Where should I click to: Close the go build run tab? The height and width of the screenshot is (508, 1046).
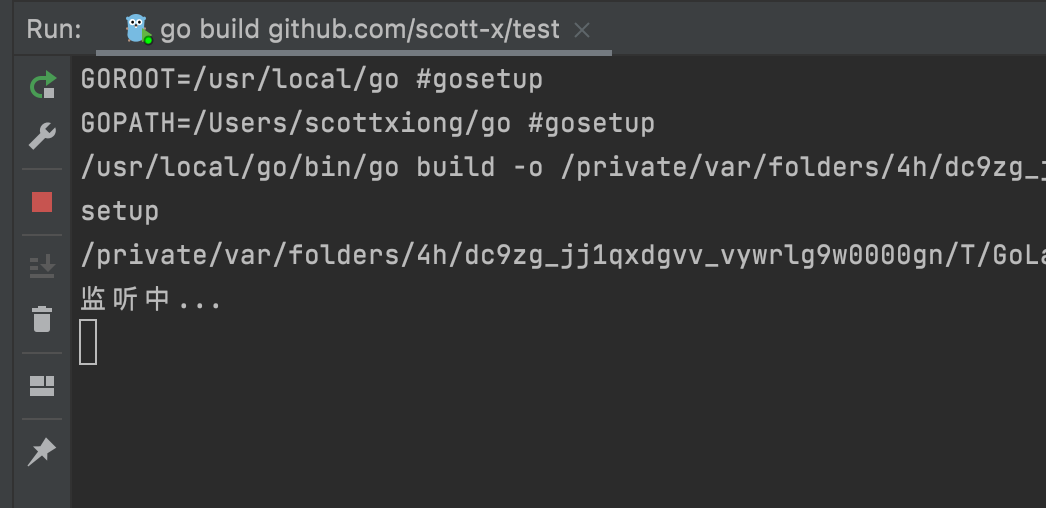click(x=582, y=30)
